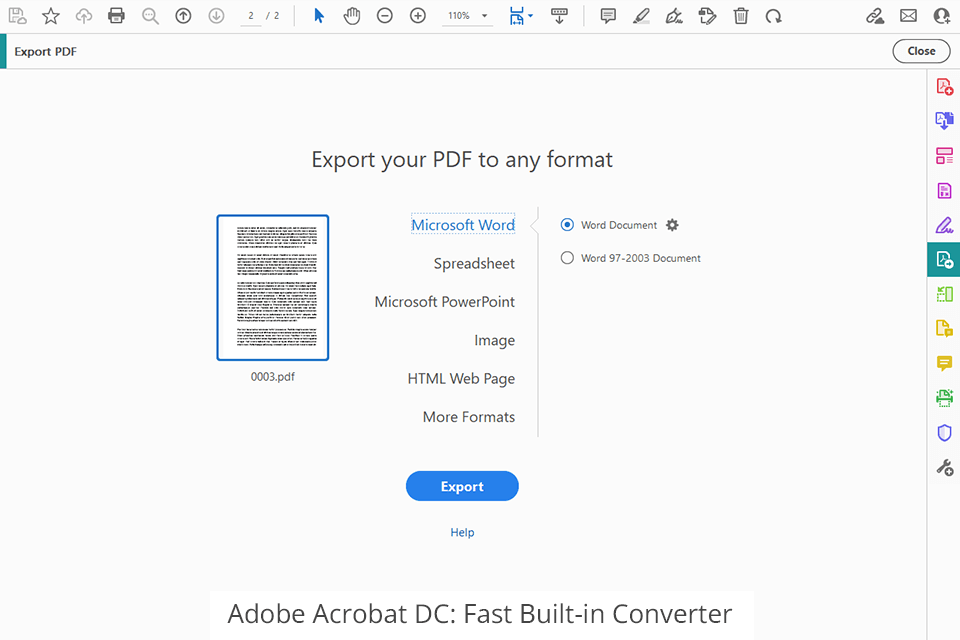Click the add user share icon

(942, 16)
